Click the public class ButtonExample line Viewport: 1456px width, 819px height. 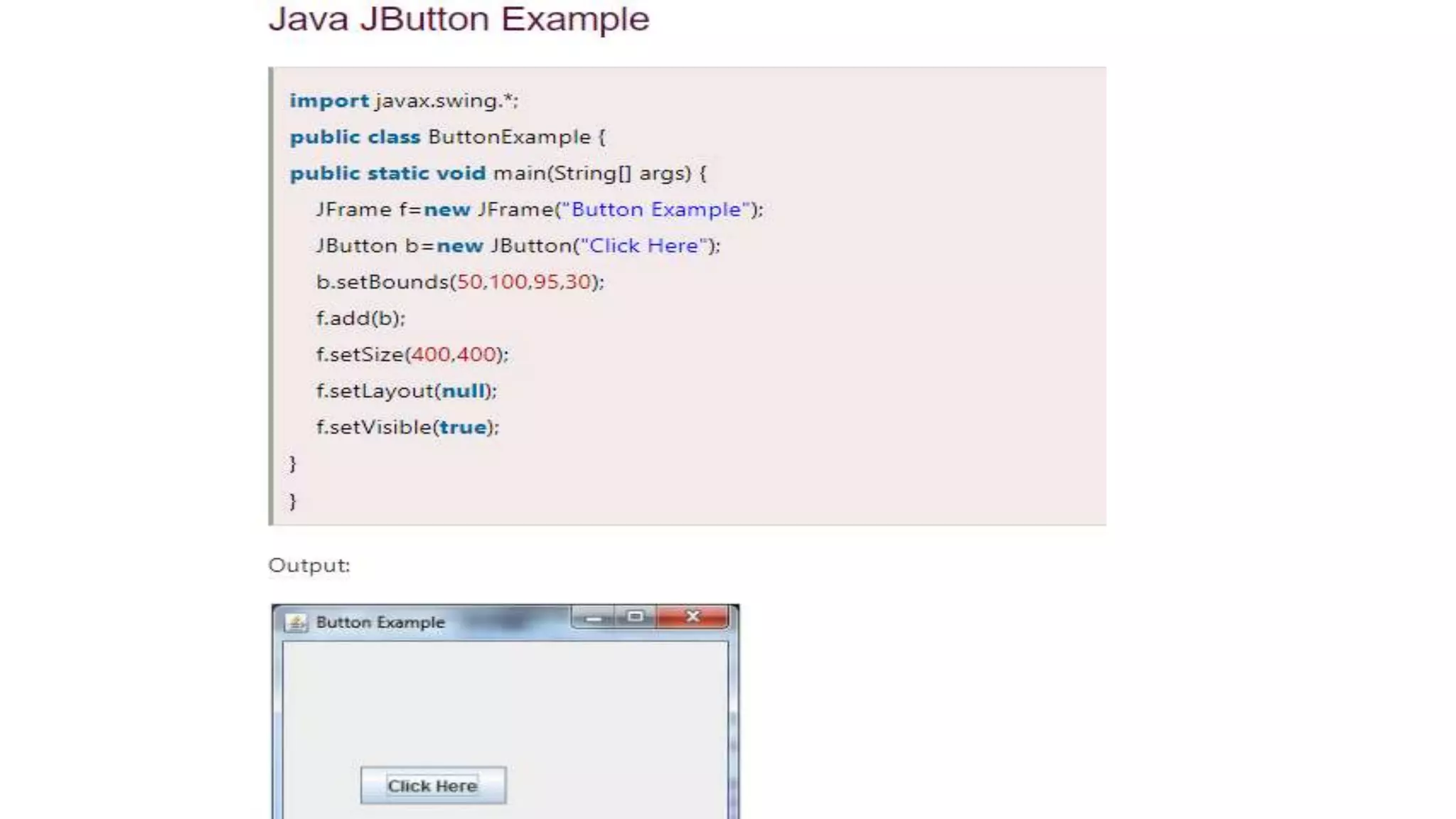click(x=447, y=137)
